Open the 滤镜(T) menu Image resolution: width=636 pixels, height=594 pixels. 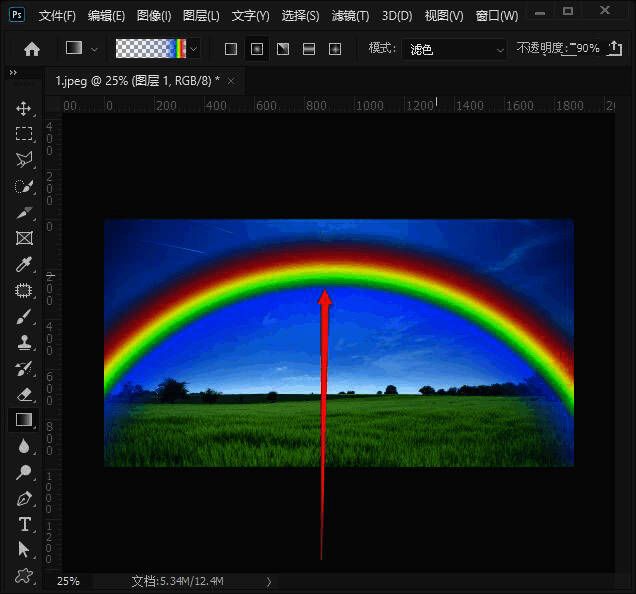(350, 16)
